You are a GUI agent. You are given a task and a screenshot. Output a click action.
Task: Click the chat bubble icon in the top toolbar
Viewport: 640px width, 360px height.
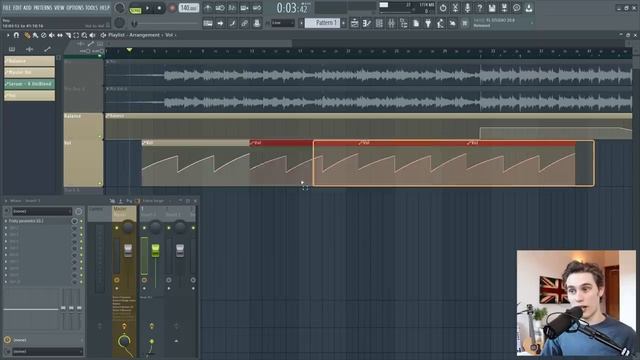516,8
